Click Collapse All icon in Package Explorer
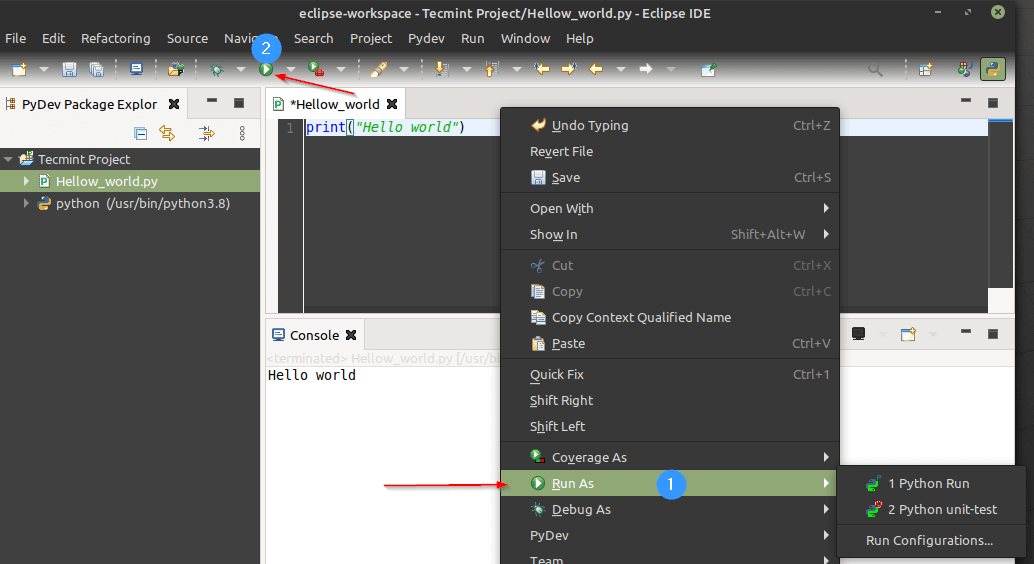Screen dimensions: 1034x564 (140, 133)
